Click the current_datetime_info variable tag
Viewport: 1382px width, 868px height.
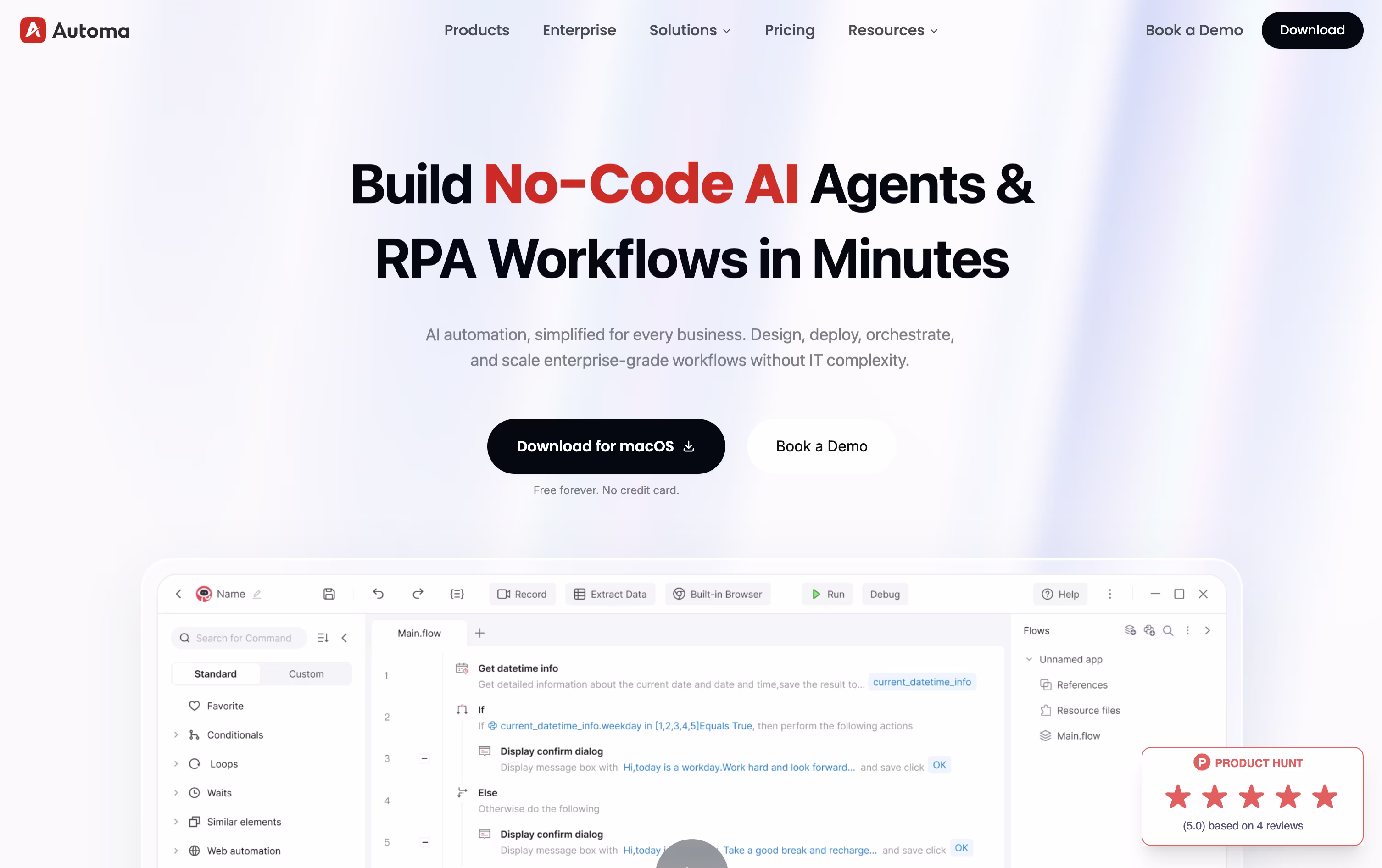pos(922,682)
